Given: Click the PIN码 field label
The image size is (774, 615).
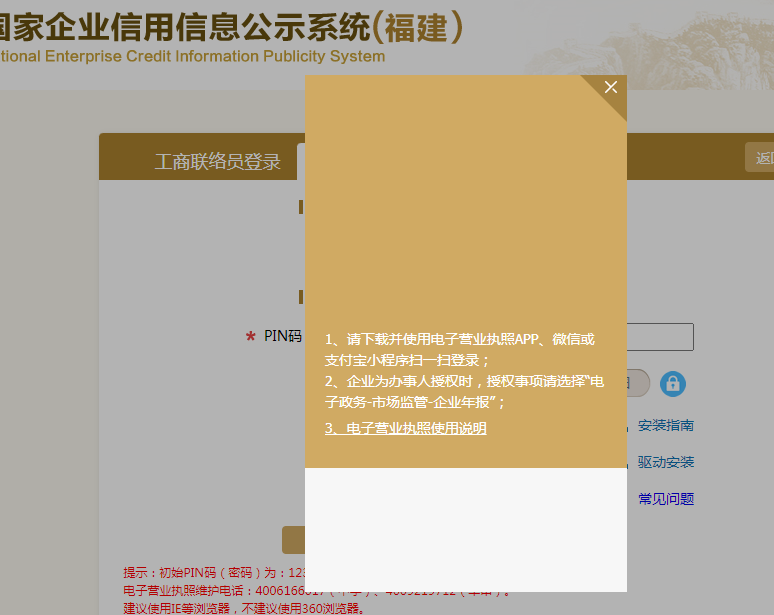Looking at the screenshot, I should click(282, 337).
